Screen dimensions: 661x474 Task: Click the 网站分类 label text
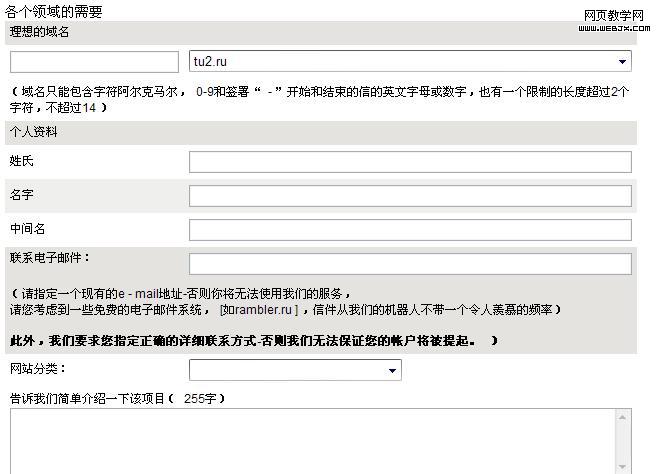coord(38,370)
